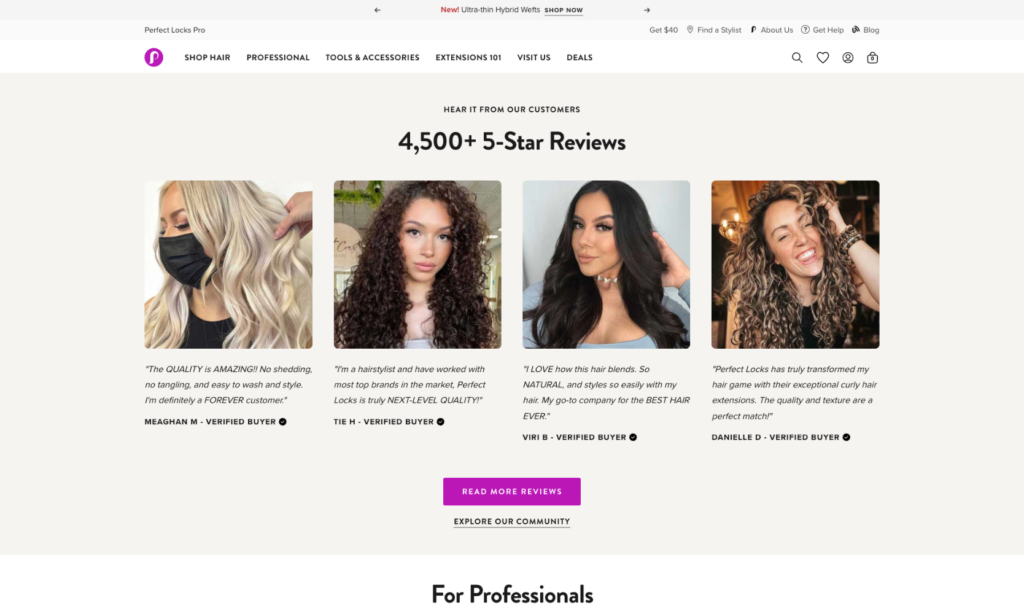The image size is (1024, 614).
Task: Open the shopping bag cart icon
Action: click(x=872, y=57)
